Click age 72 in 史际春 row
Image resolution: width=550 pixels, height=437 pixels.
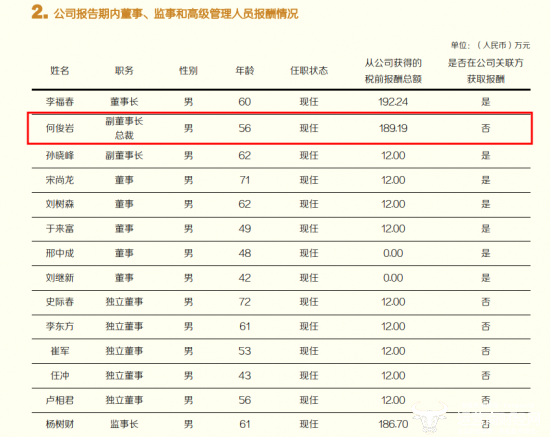tap(244, 302)
